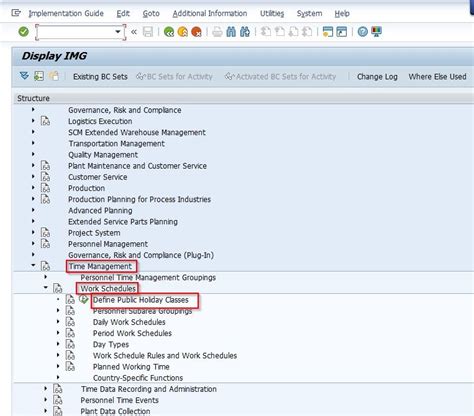The height and width of the screenshot is (416, 474).
Task: Expand the Quality Management node
Action: (33, 154)
